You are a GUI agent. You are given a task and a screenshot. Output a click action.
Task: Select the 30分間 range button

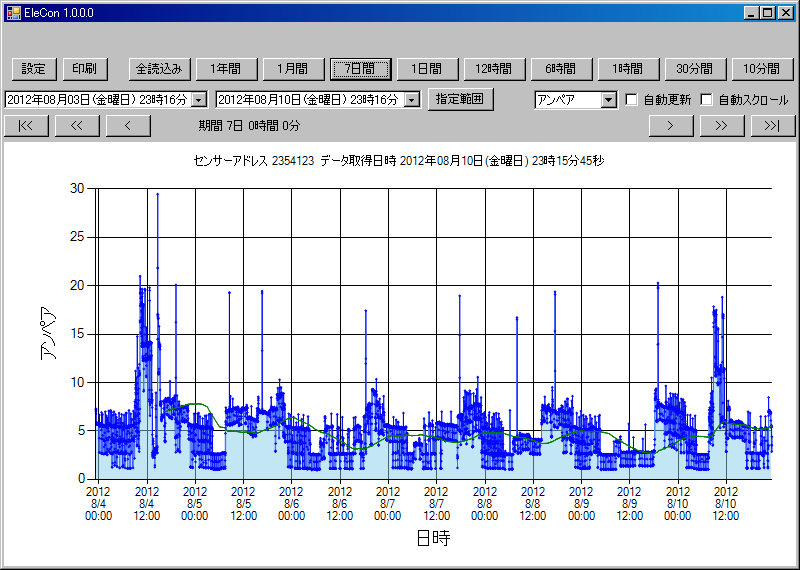pyautogui.click(x=695, y=69)
